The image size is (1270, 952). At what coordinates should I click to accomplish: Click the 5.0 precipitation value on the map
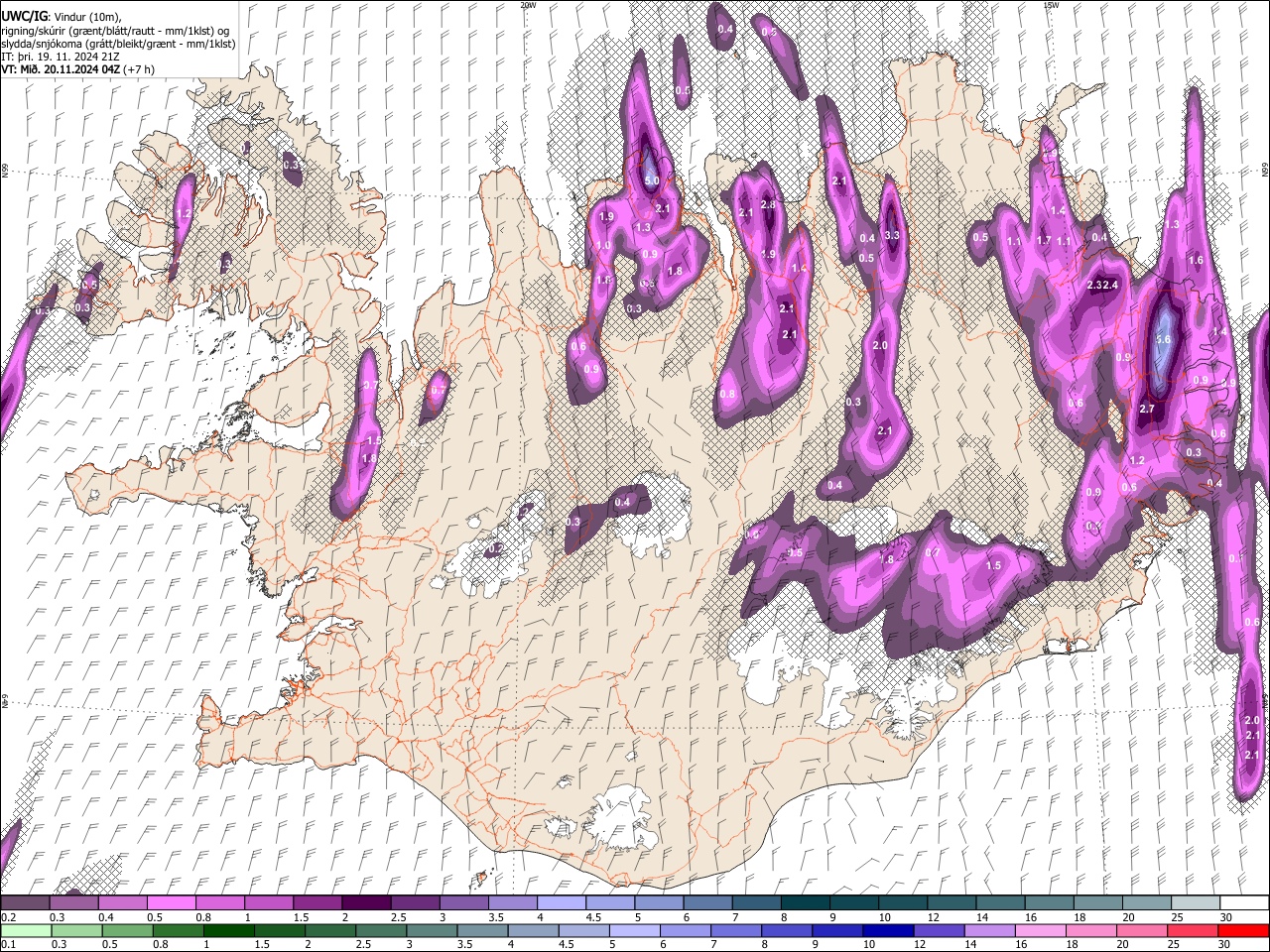(652, 181)
